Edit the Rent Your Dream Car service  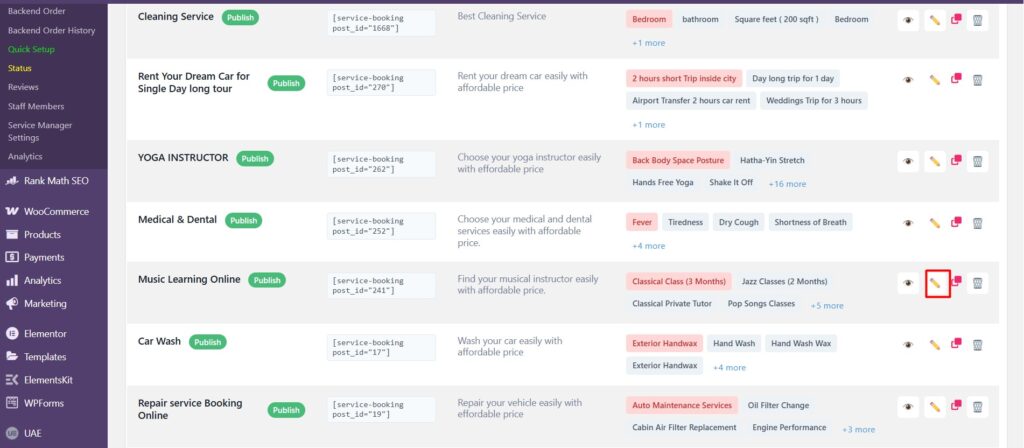pyautogui.click(x=935, y=80)
